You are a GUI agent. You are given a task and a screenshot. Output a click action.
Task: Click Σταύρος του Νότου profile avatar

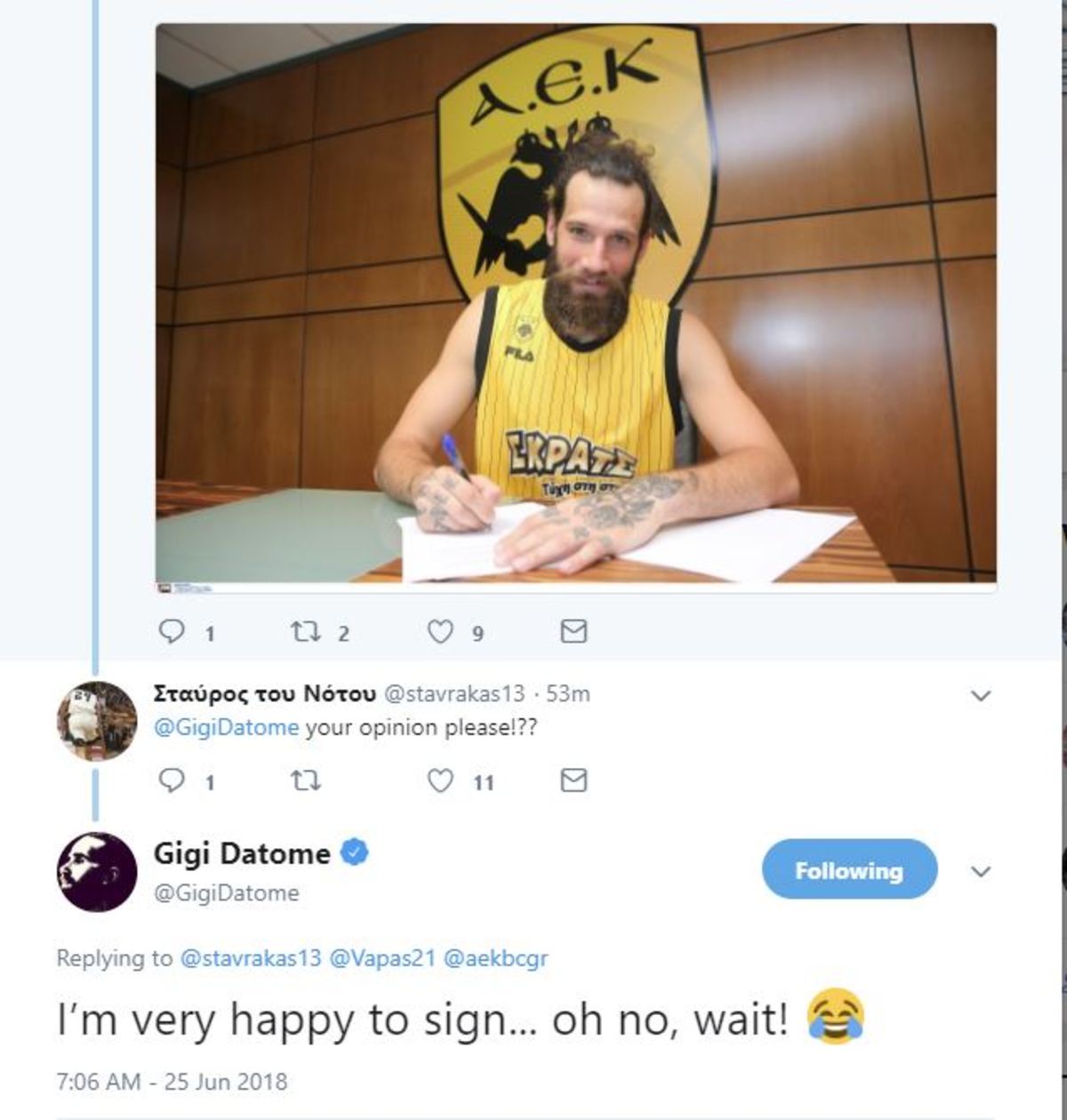tap(97, 721)
